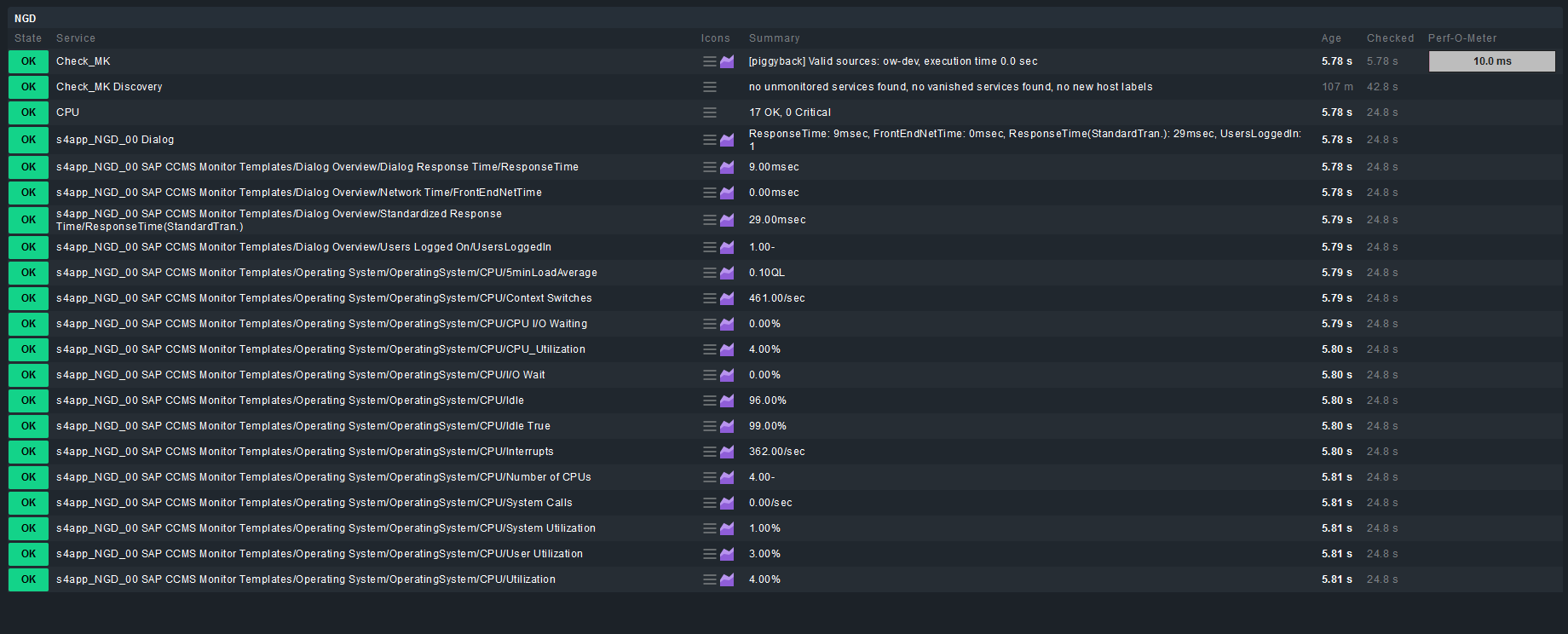Click the Checked column header
1568x634 pixels.
point(1390,38)
